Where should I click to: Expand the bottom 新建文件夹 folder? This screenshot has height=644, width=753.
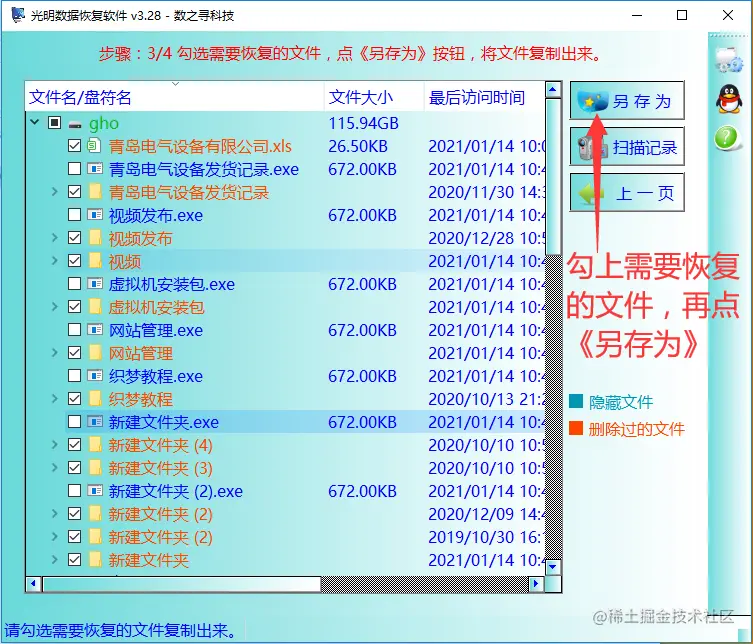coord(55,560)
